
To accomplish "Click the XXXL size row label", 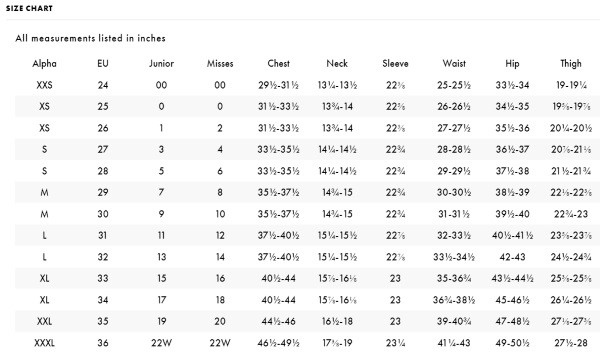I will click(x=44, y=343).
